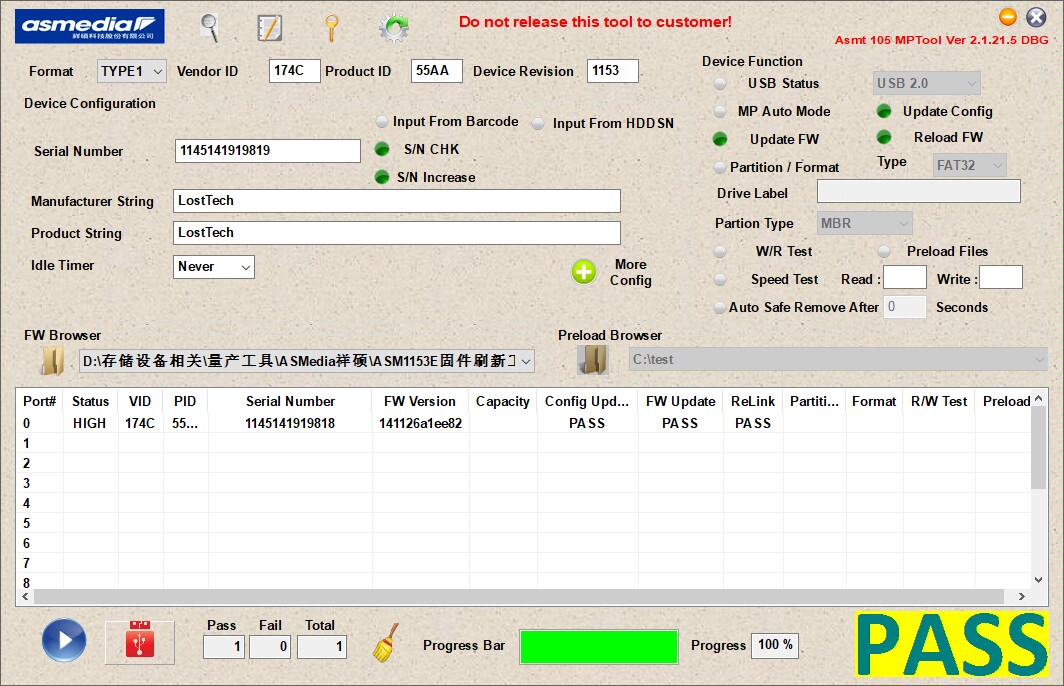The width and height of the screenshot is (1064, 686).
Task: Open Idle Timer Never dropdown
Action: coord(214,267)
